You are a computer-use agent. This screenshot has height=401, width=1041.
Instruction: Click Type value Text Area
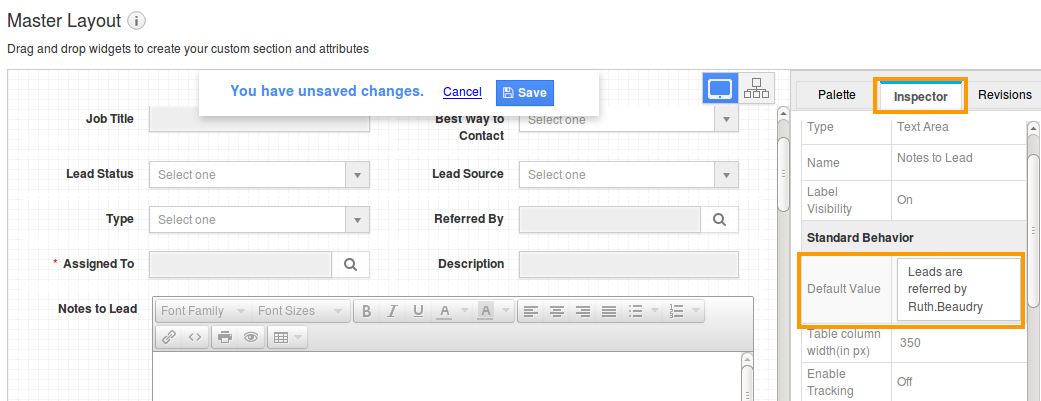click(x=923, y=127)
